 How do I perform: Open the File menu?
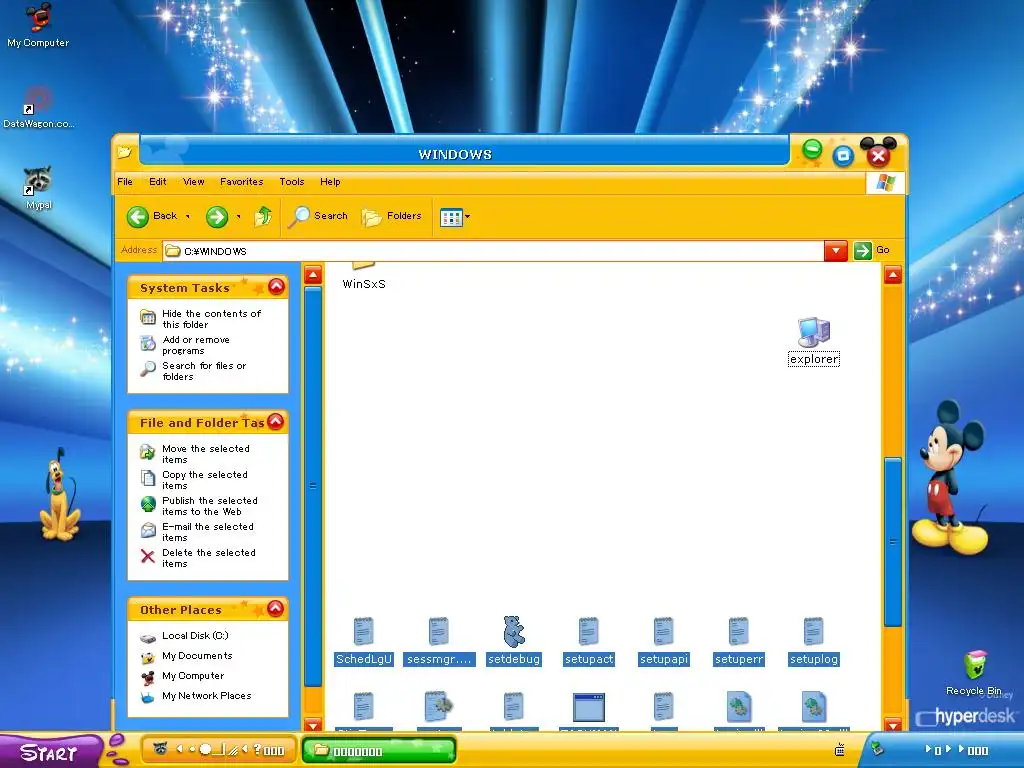[125, 182]
